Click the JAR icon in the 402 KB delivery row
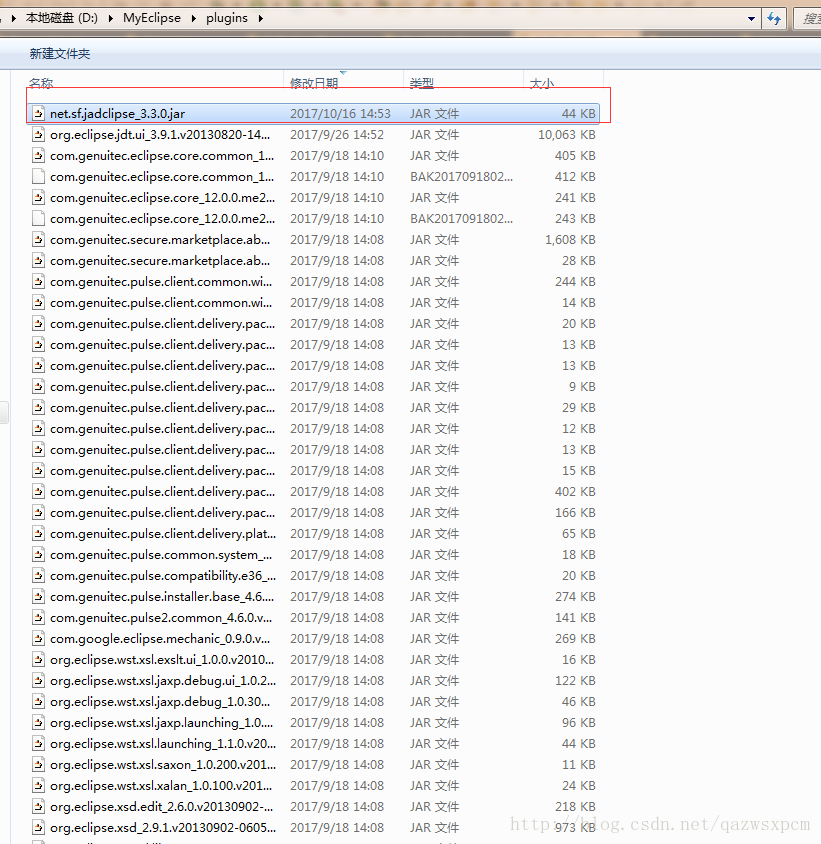The width and height of the screenshot is (821, 844). click(38, 491)
